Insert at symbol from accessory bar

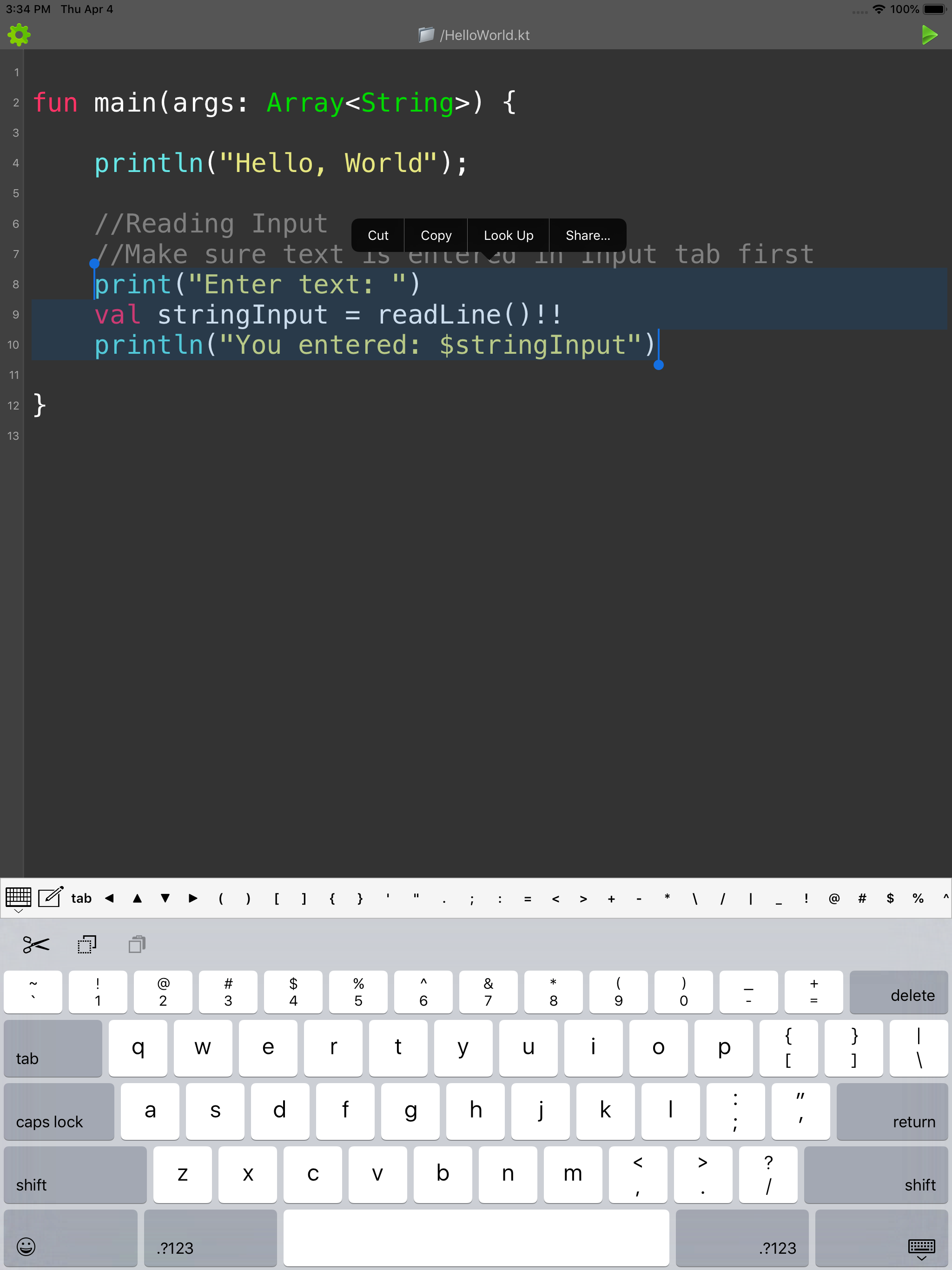(834, 899)
